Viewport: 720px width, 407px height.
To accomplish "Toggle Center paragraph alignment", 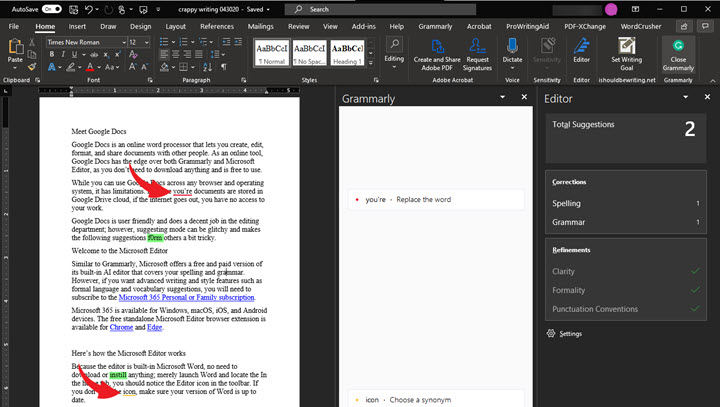I will pyautogui.click(x=175, y=55).
